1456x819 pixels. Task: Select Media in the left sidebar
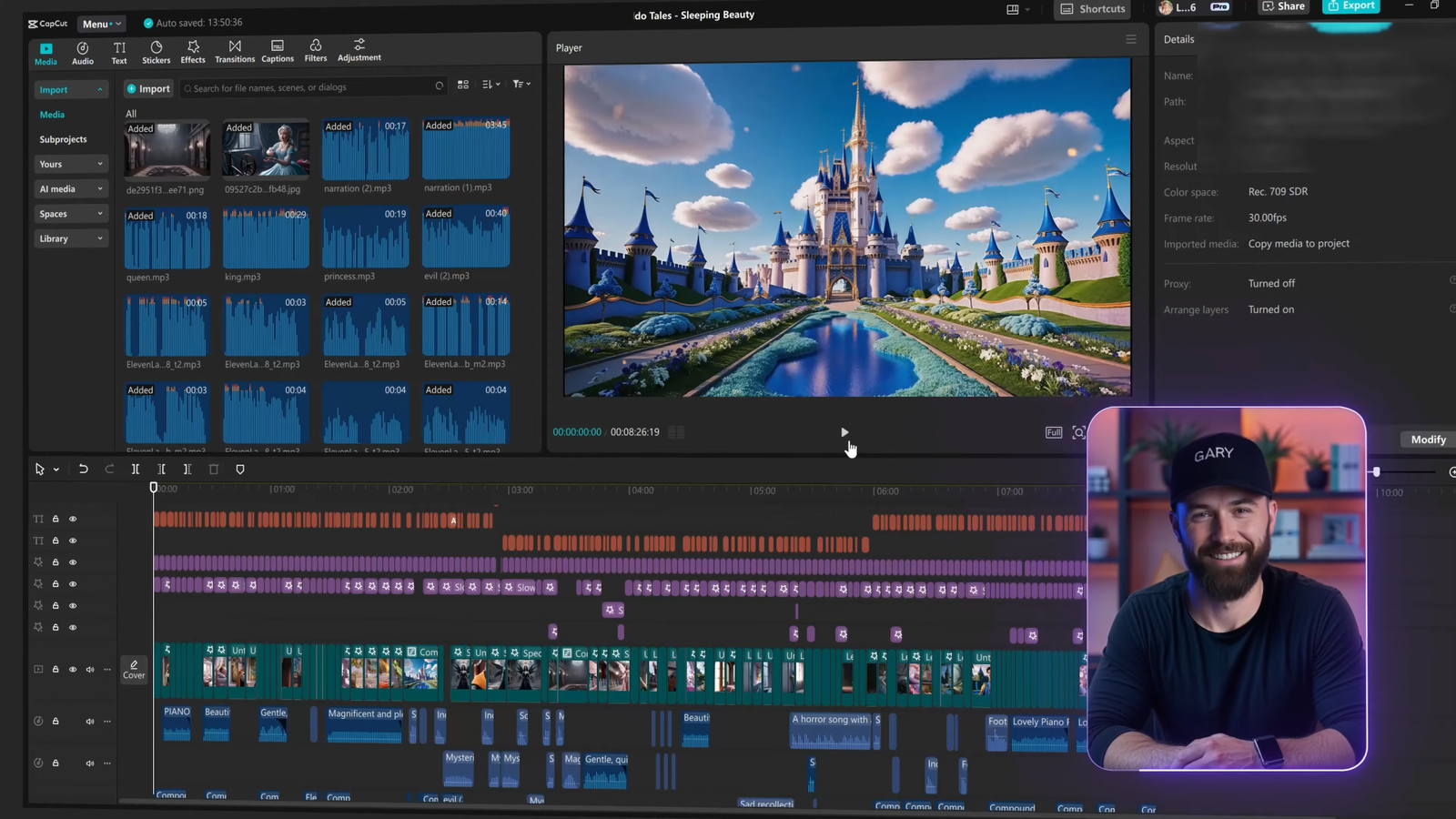click(x=52, y=115)
